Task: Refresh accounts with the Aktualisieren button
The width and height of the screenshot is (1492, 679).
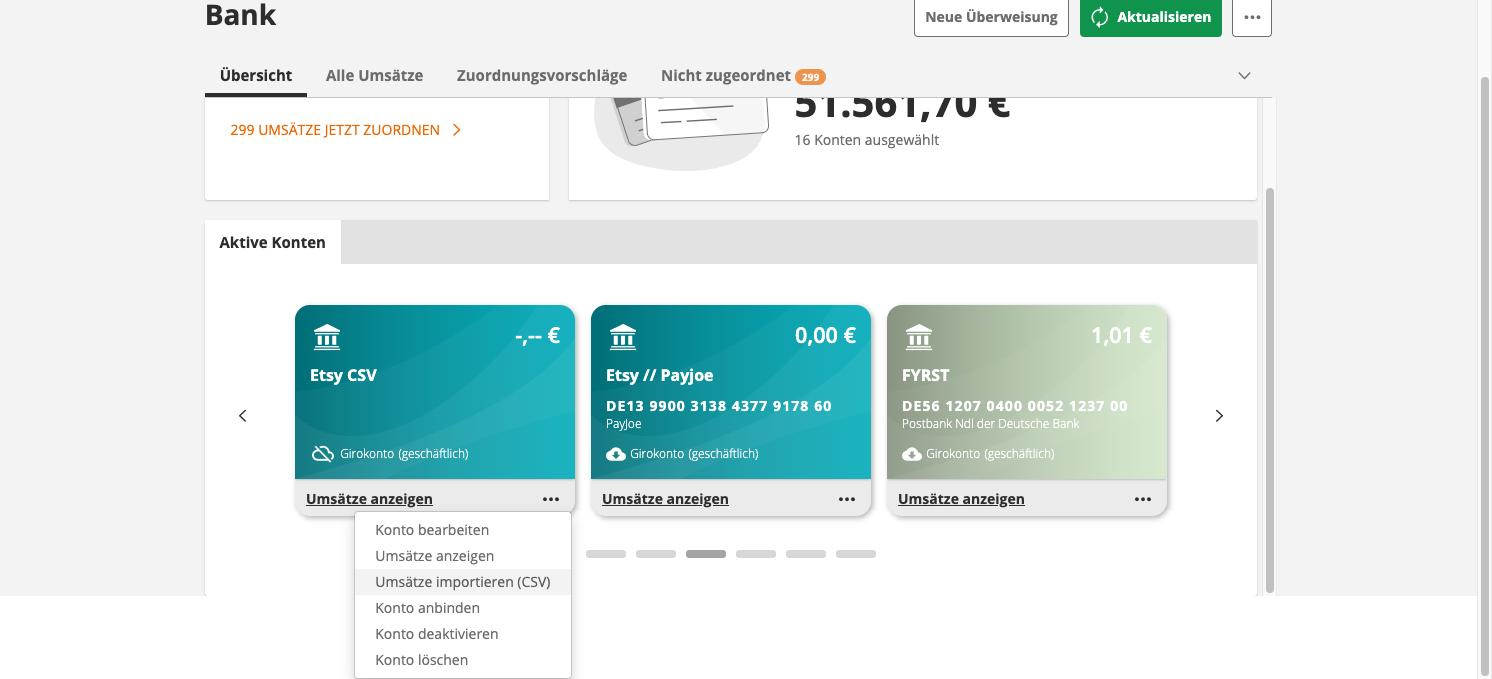Action: 1151,17
